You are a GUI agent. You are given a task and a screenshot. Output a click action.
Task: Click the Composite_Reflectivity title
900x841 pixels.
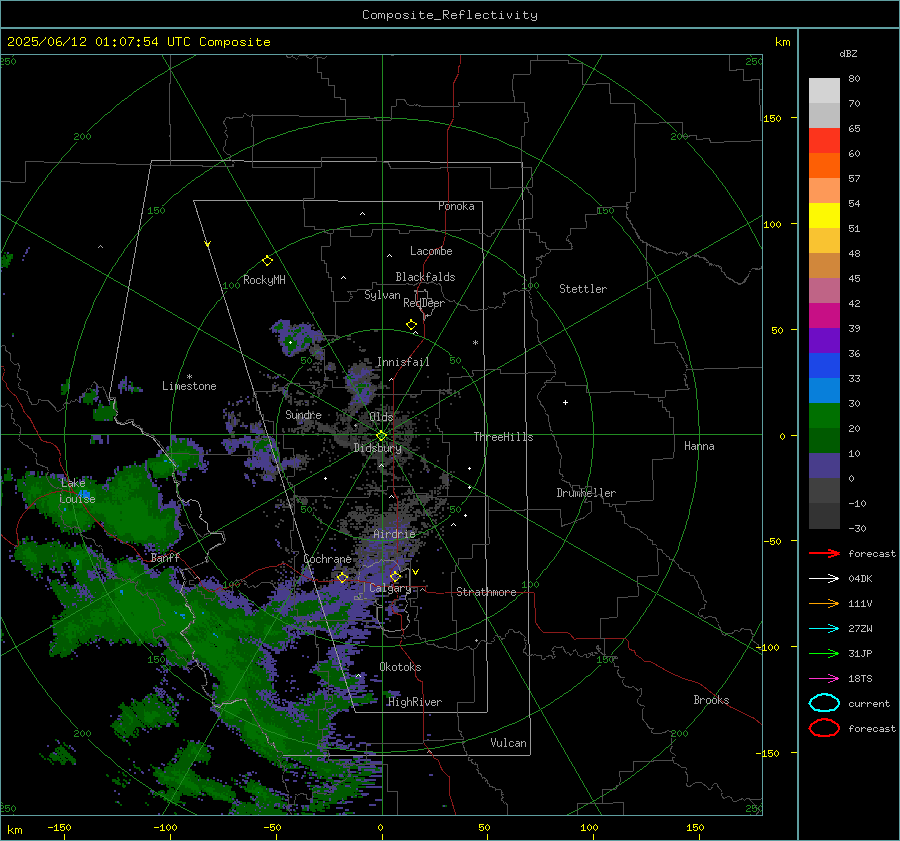(x=449, y=15)
